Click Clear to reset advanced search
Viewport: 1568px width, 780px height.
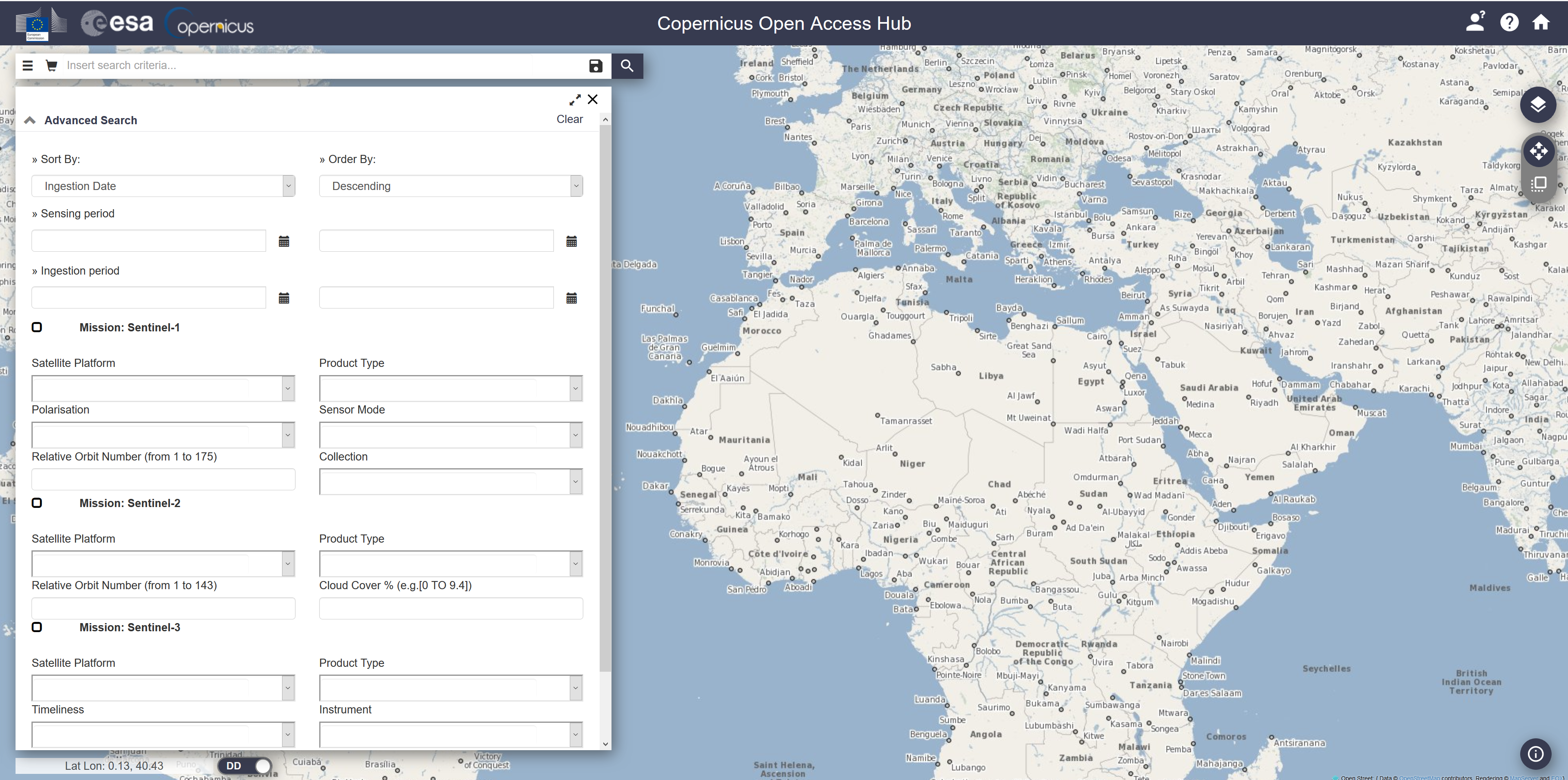coord(570,119)
